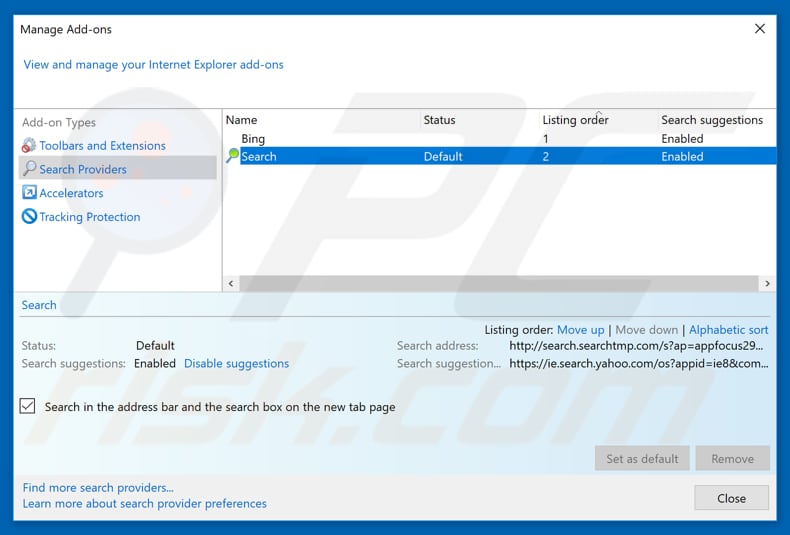Click Enabled cell in Bing row
The image size is (790, 535).
click(682, 139)
